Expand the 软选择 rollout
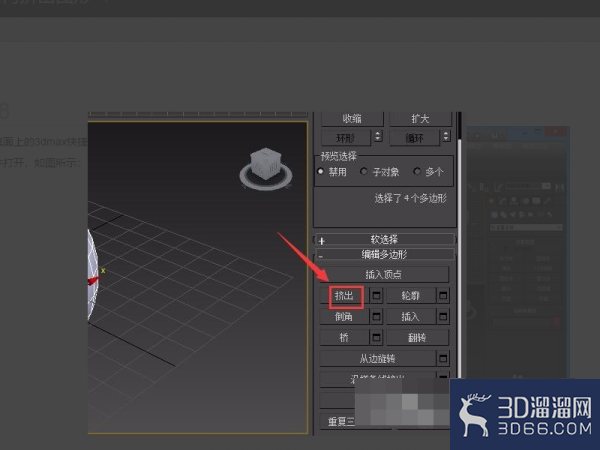 385,240
